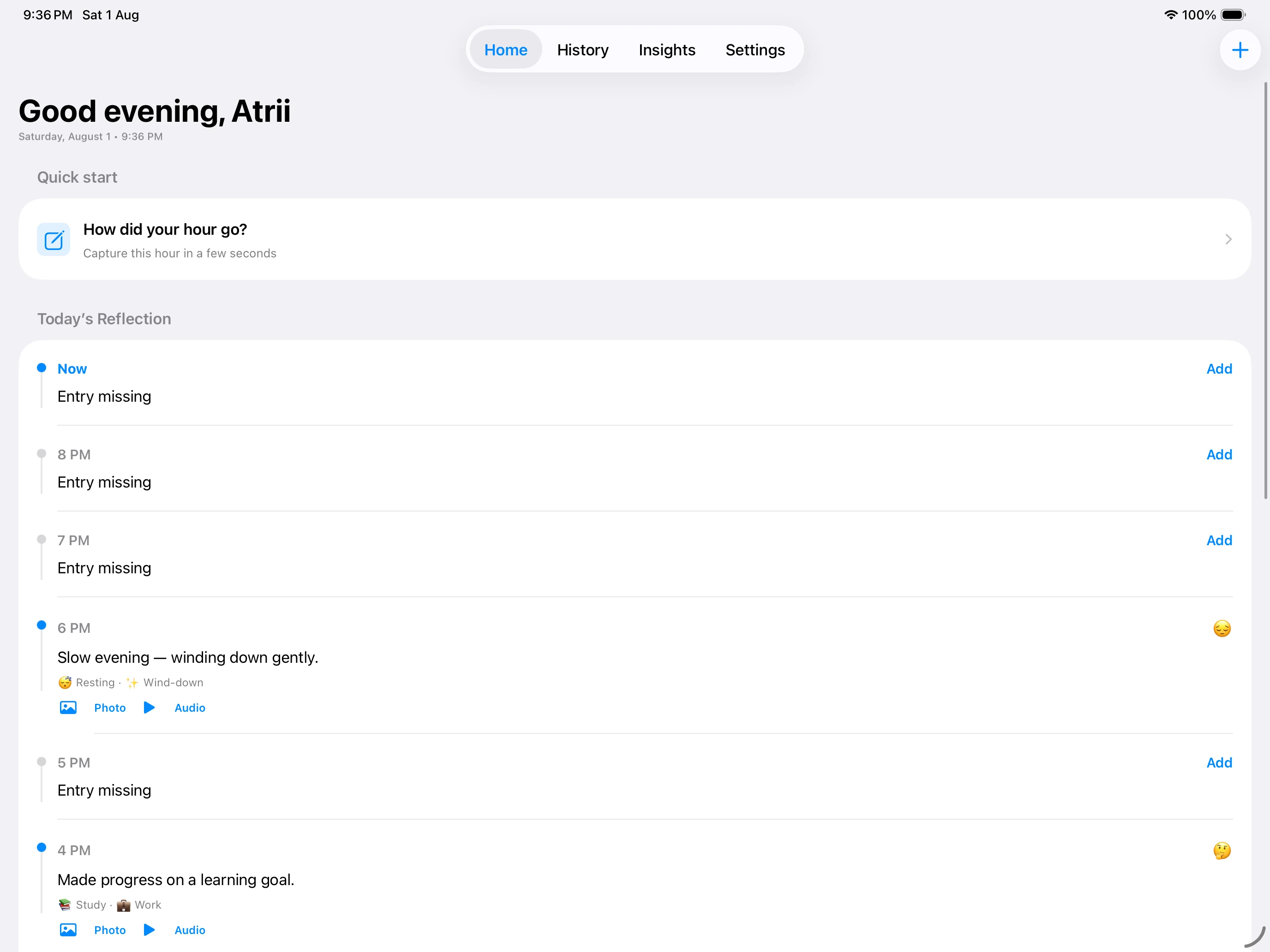Tap the thinking mood emoji for 4 PM
Viewport: 1270px width, 952px height.
coord(1222,851)
